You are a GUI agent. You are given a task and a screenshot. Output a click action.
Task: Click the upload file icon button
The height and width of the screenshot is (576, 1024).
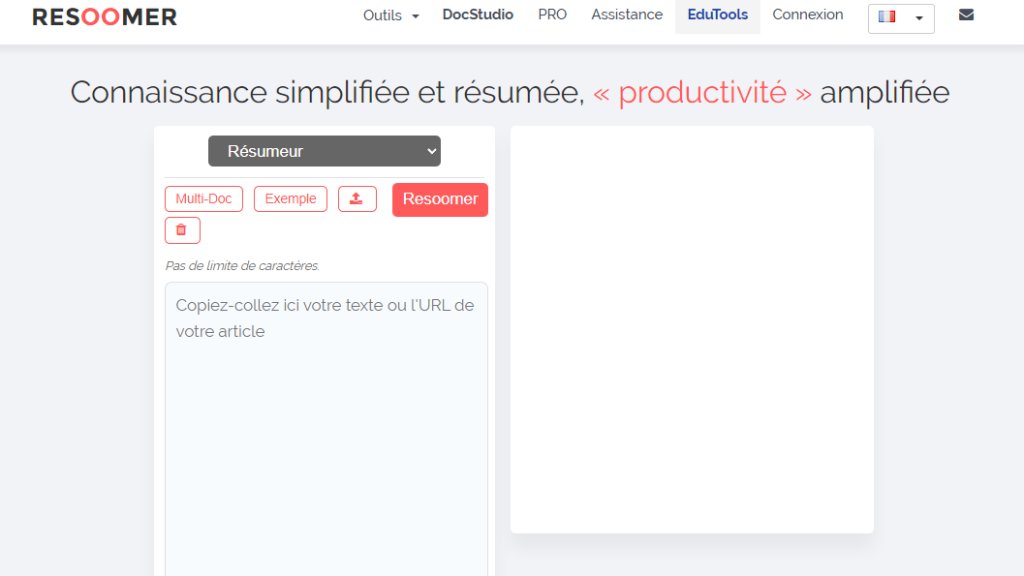[x=357, y=199]
